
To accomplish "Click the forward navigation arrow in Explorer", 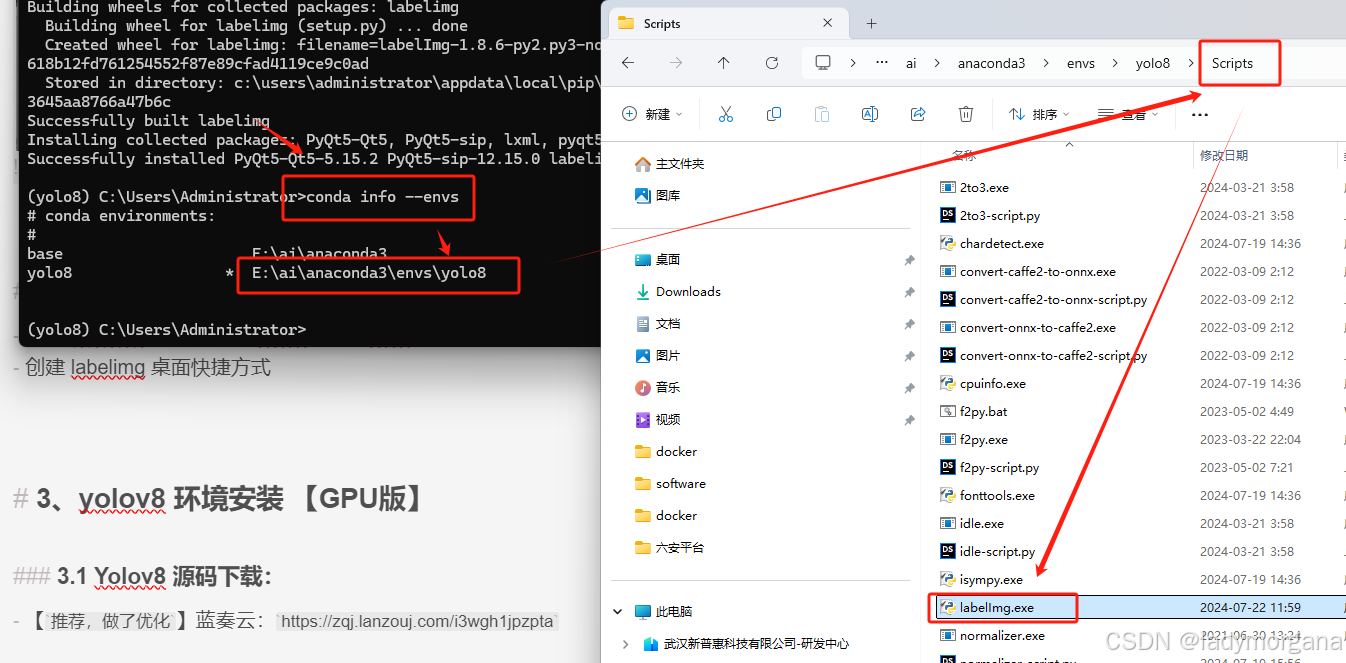I will pyautogui.click(x=676, y=63).
